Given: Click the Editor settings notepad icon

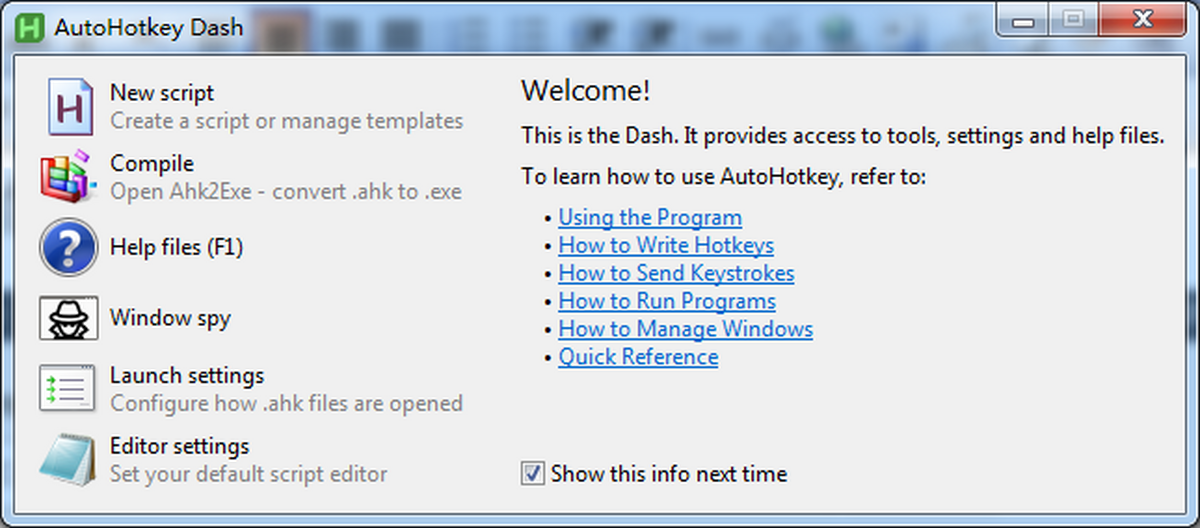Looking at the screenshot, I should point(68,459).
